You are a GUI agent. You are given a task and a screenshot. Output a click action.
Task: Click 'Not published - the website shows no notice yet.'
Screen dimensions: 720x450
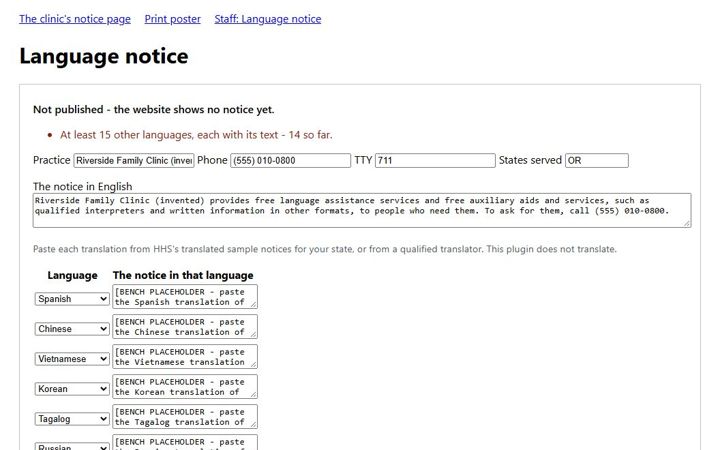click(153, 110)
